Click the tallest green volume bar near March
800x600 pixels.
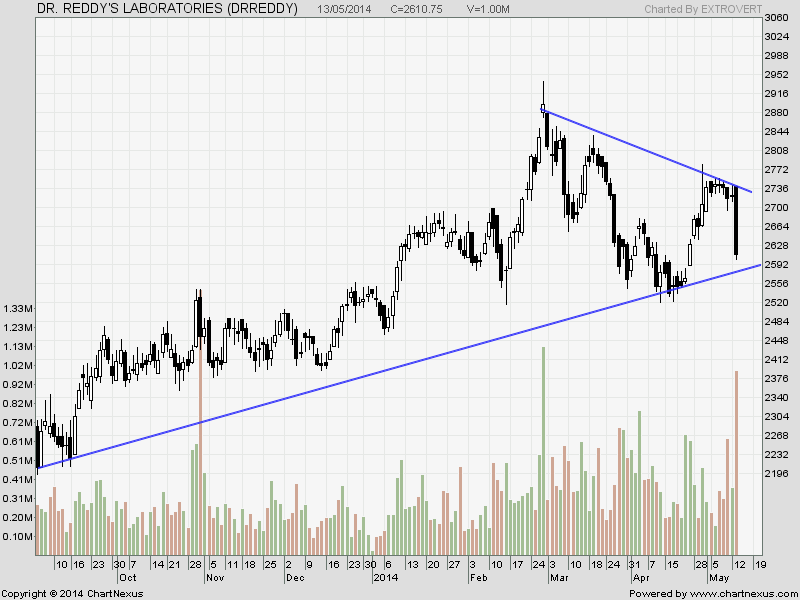pyautogui.click(x=543, y=450)
